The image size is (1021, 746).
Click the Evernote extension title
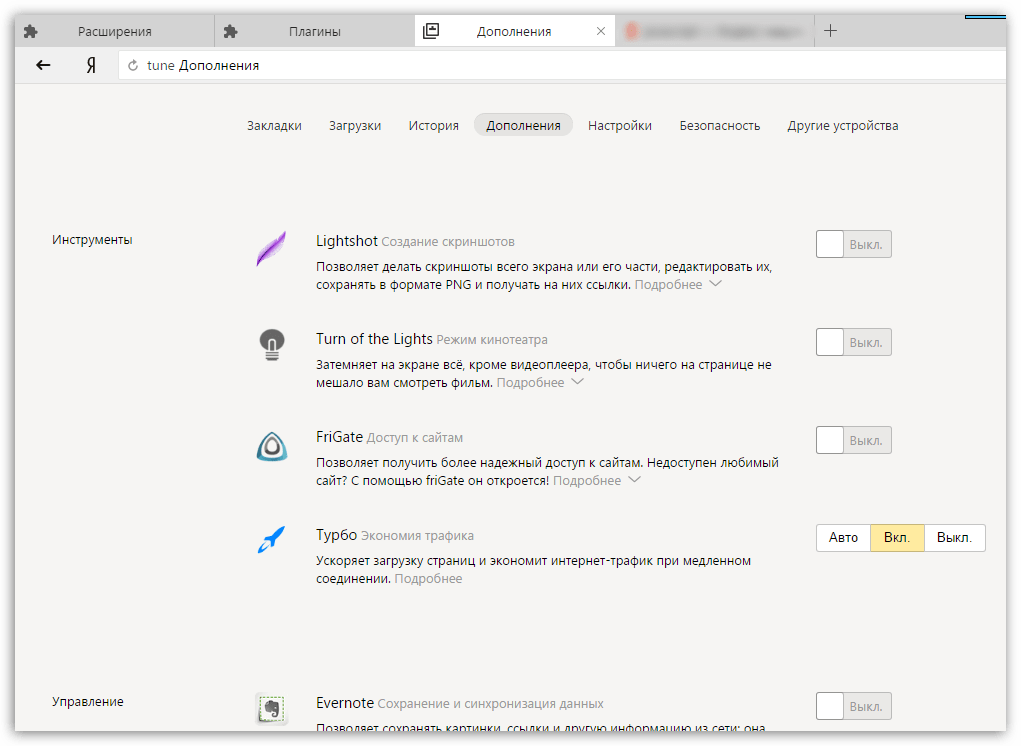[344, 703]
